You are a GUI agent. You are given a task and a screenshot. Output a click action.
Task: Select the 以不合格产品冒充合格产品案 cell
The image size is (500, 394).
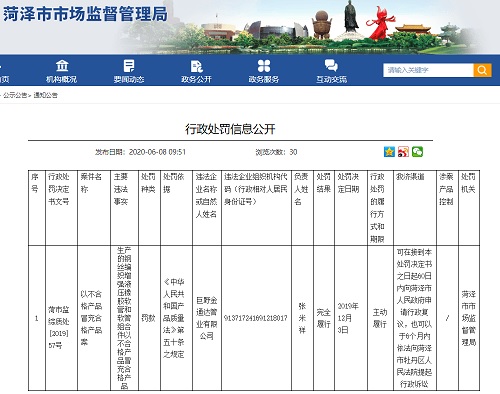tap(94, 318)
